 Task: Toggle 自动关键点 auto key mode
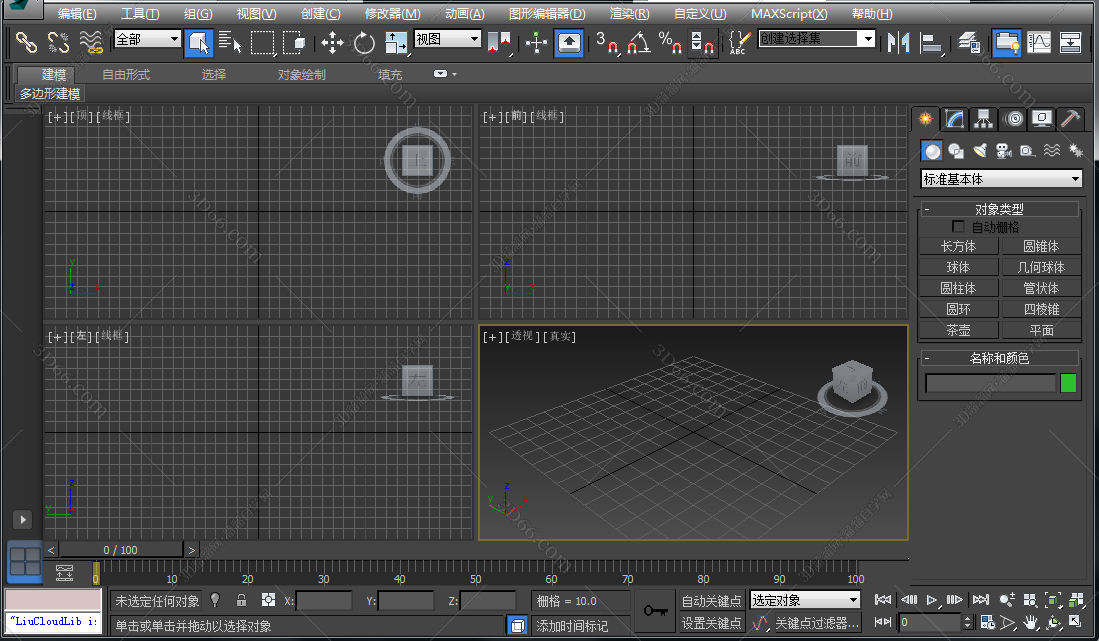(x=712, y=600)
